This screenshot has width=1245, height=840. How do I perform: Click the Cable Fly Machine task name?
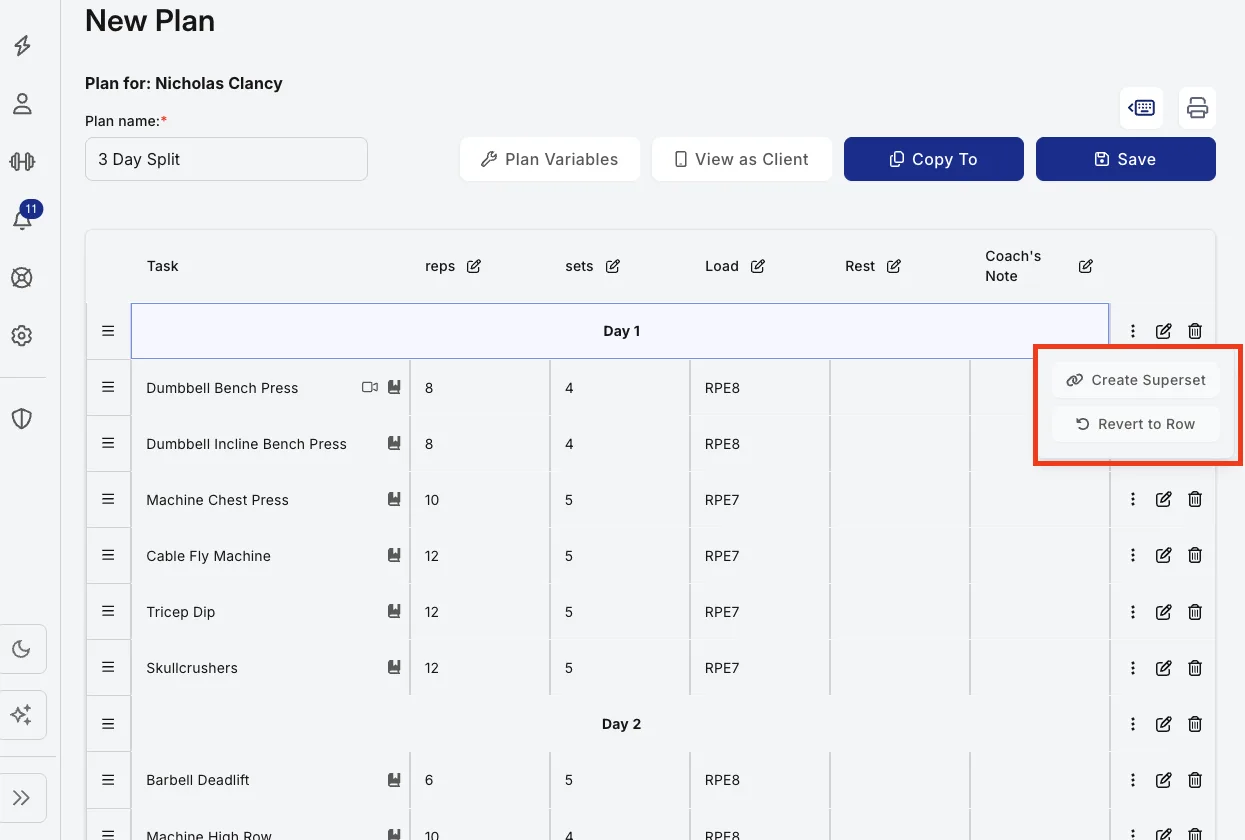[x=208, y=556]
